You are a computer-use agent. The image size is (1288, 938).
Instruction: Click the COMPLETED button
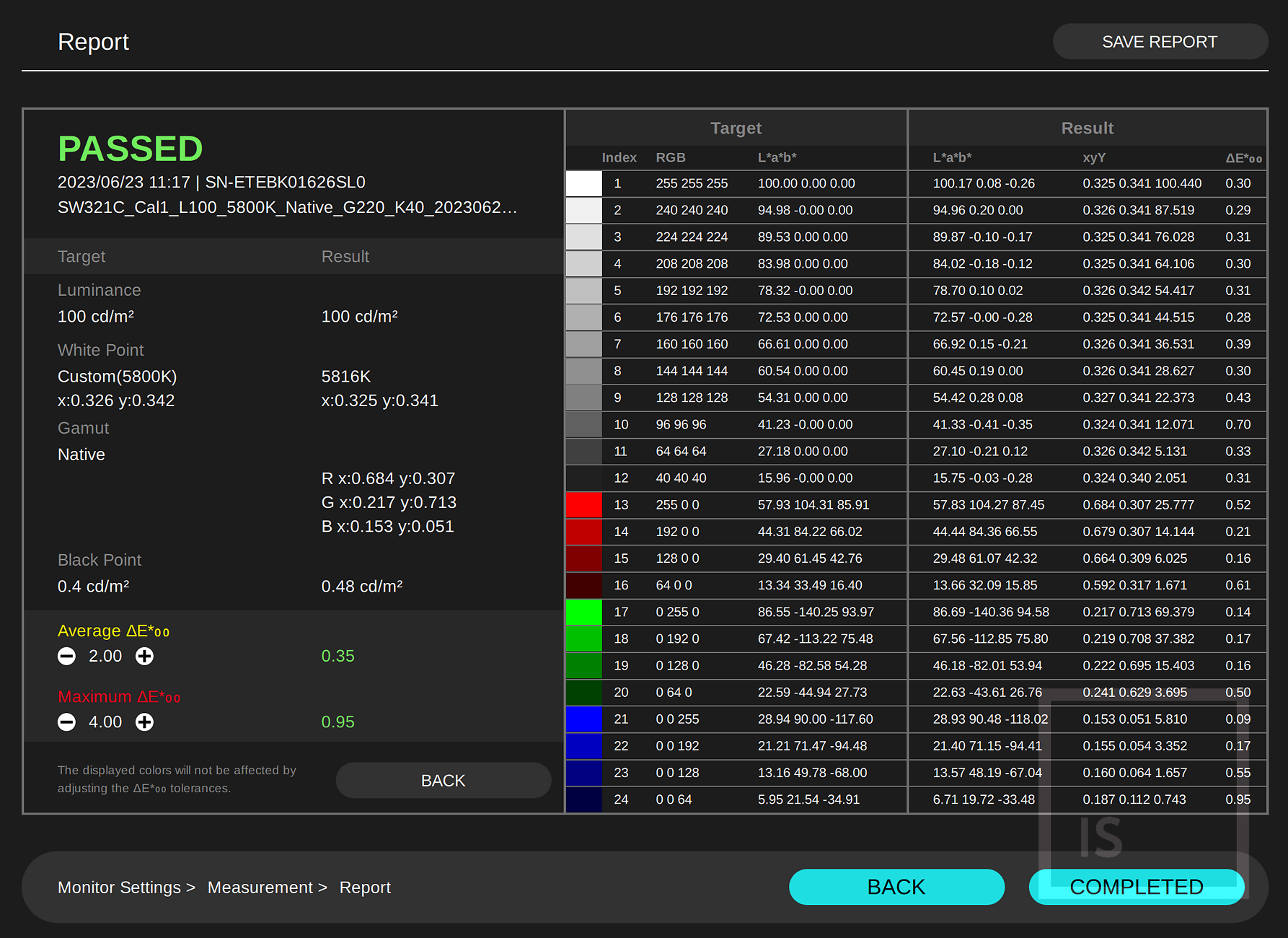[x=1137, y=887]
